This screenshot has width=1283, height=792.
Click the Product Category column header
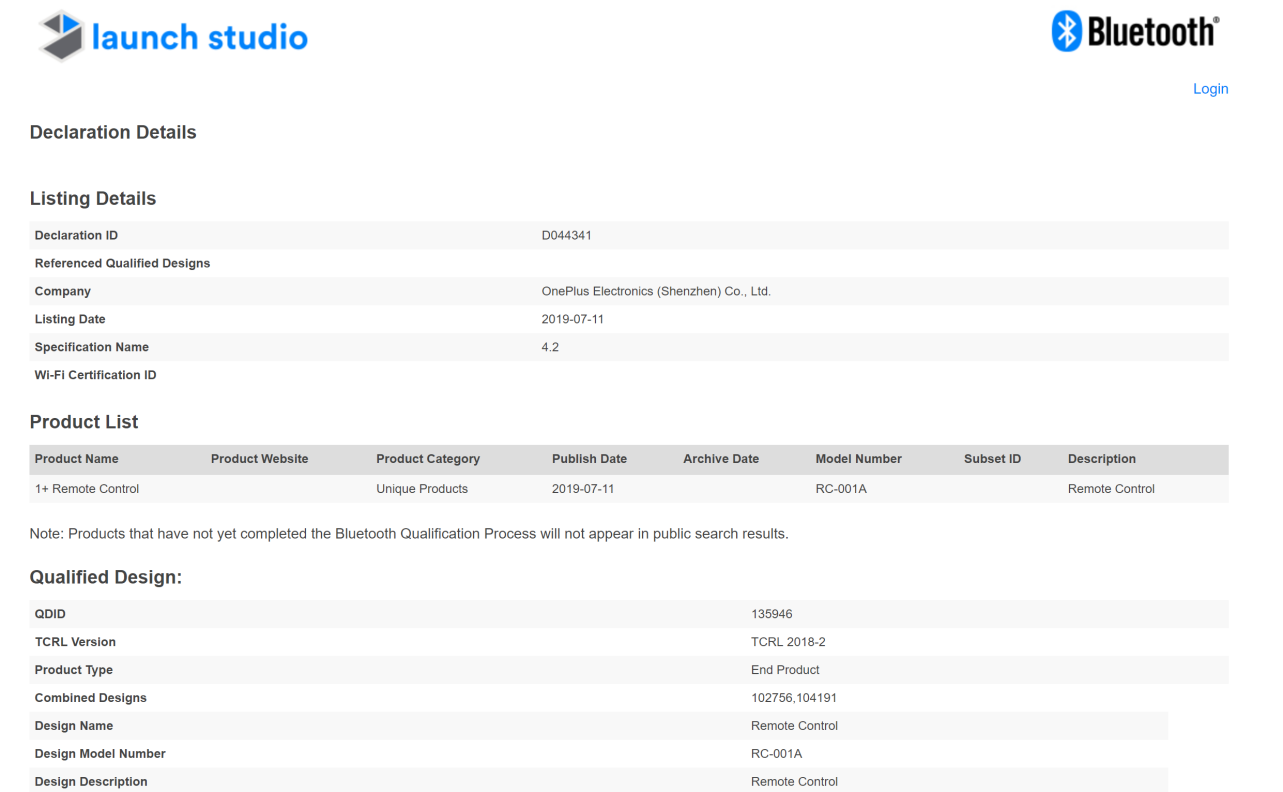(x=427, y=459)
